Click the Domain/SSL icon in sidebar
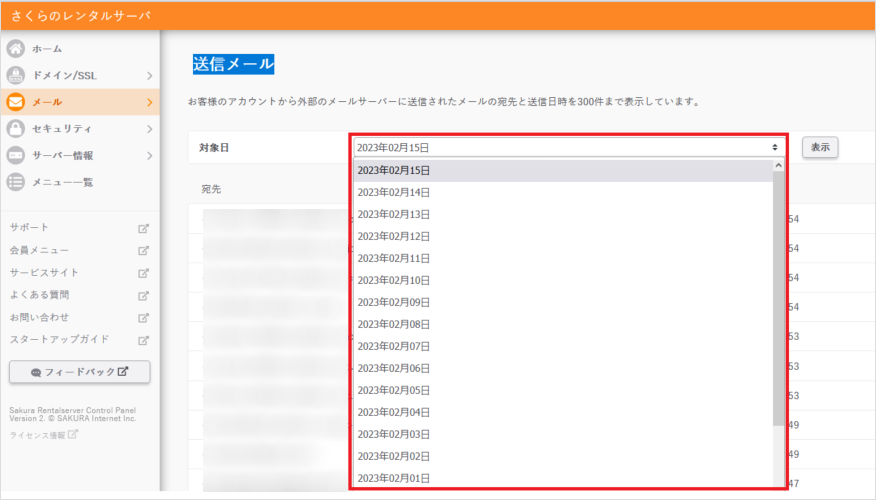This screenshot has height=500, width=876. (x=16, y=75)
